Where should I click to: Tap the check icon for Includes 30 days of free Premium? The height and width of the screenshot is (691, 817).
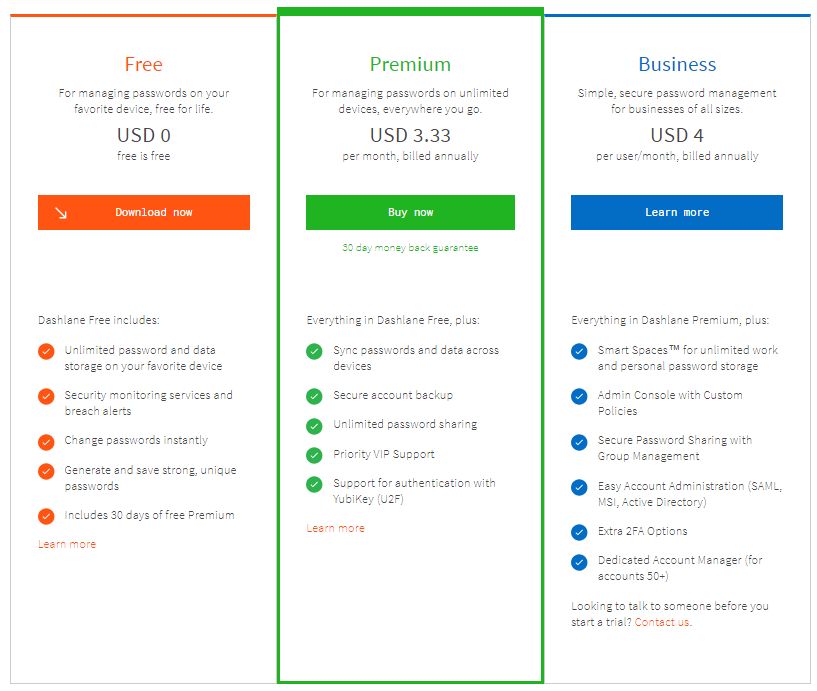[x=46, y=516]
